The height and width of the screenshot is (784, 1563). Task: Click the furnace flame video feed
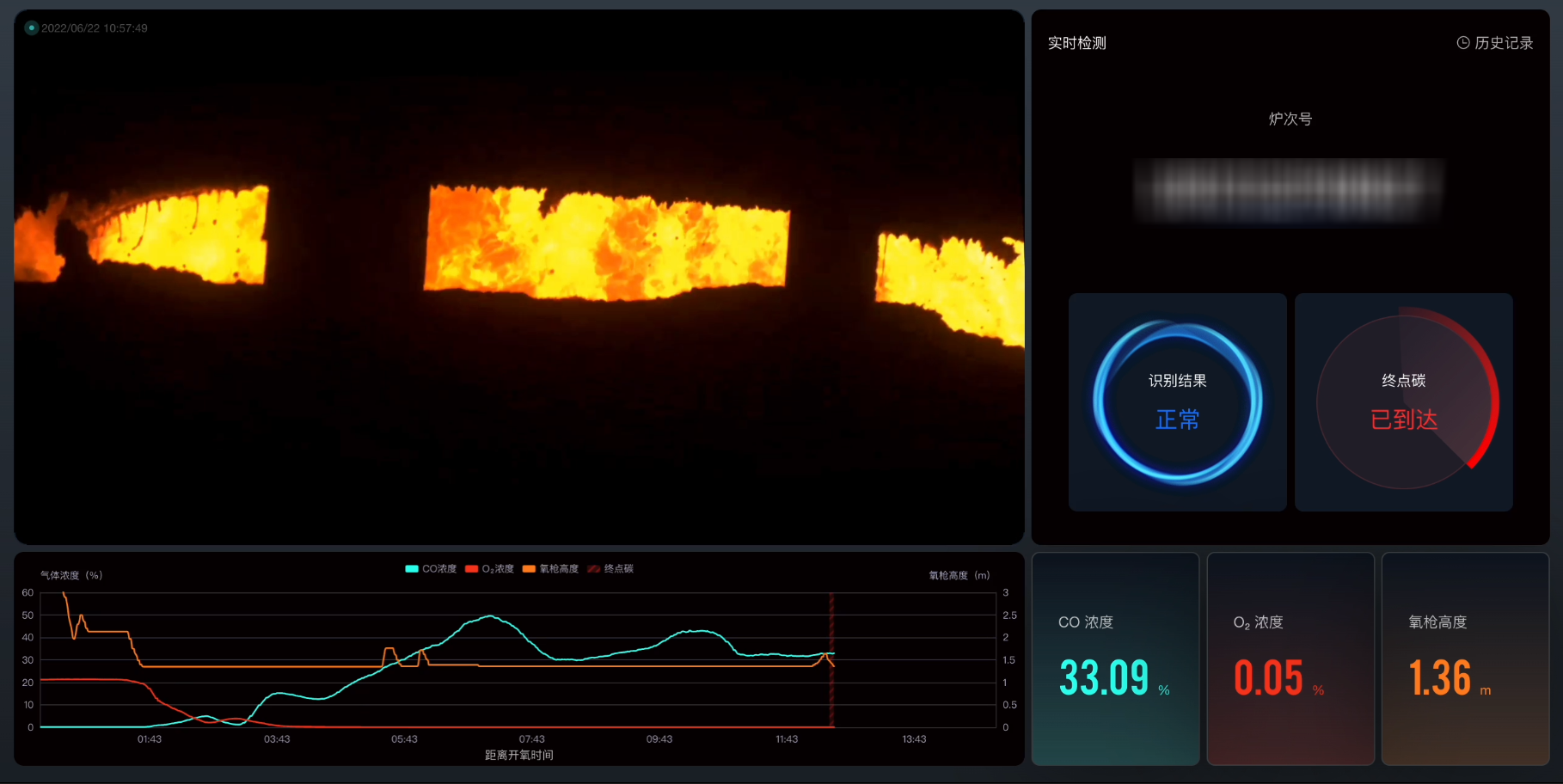tap(518, 277)
